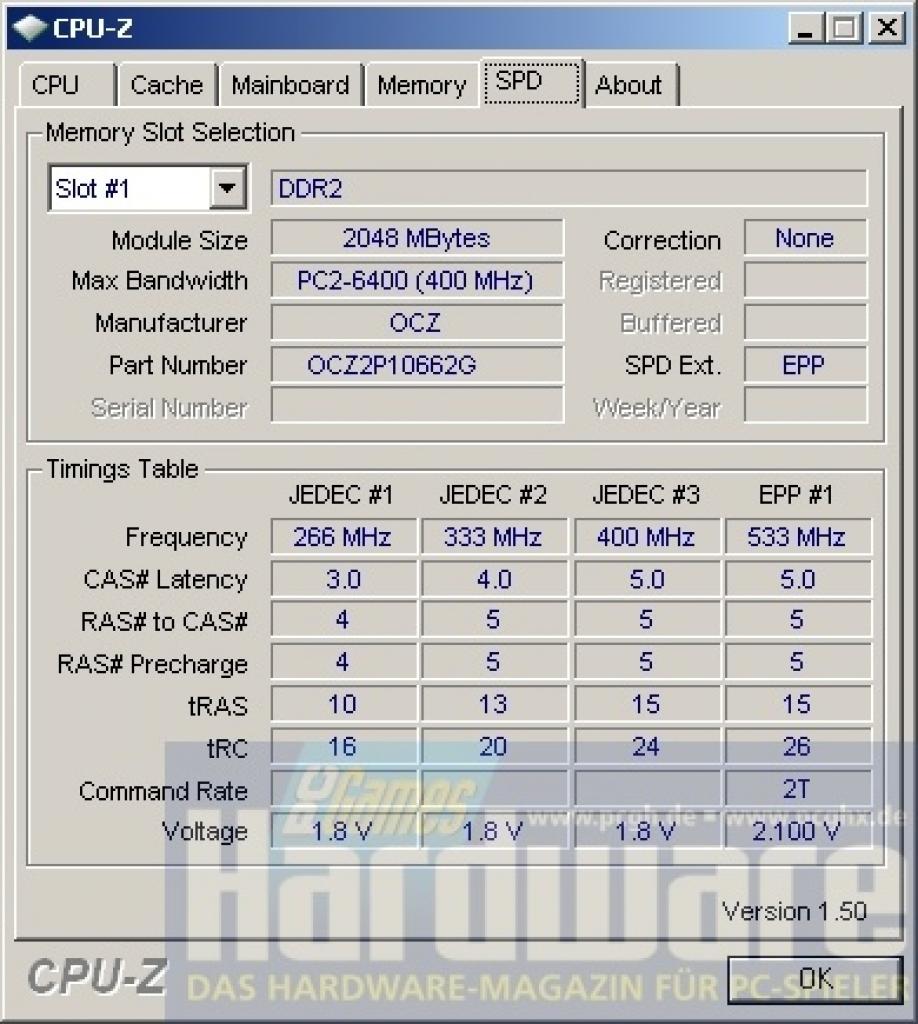Click the 400 MHz frequency cell
The height and width of the screenshot is (1024, 918).
[646, 537]
